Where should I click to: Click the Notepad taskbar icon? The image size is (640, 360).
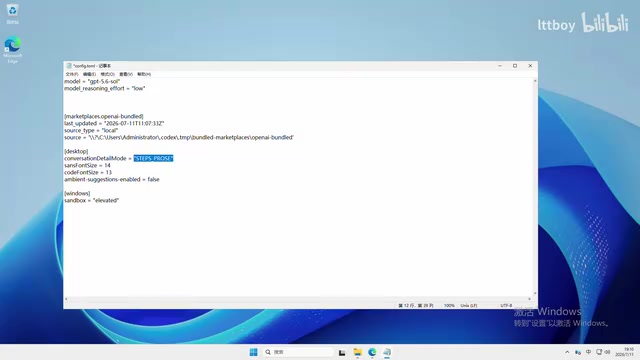pyautogui.click(x=387, y=352)
